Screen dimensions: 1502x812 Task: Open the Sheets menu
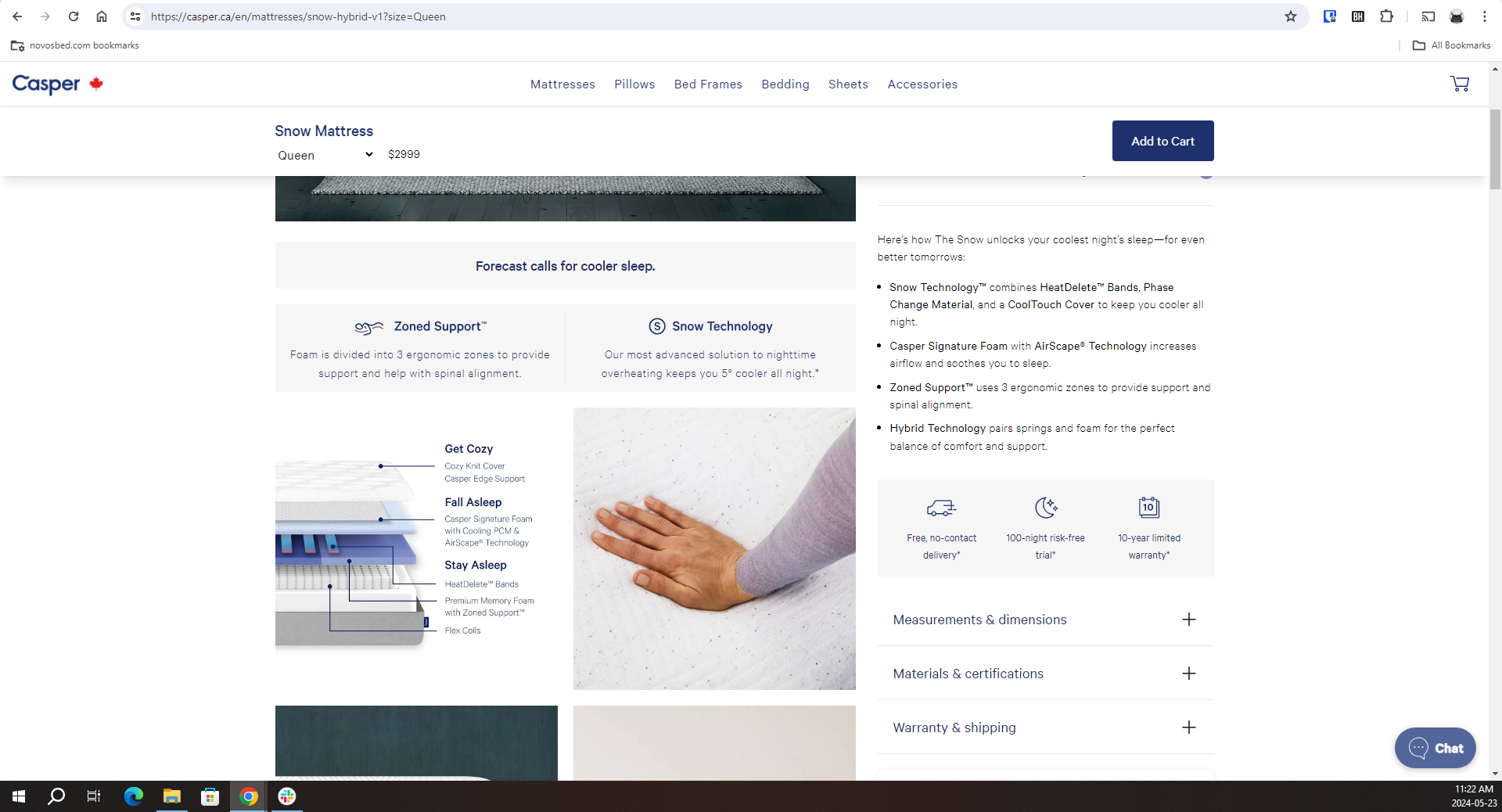point(848,84)
